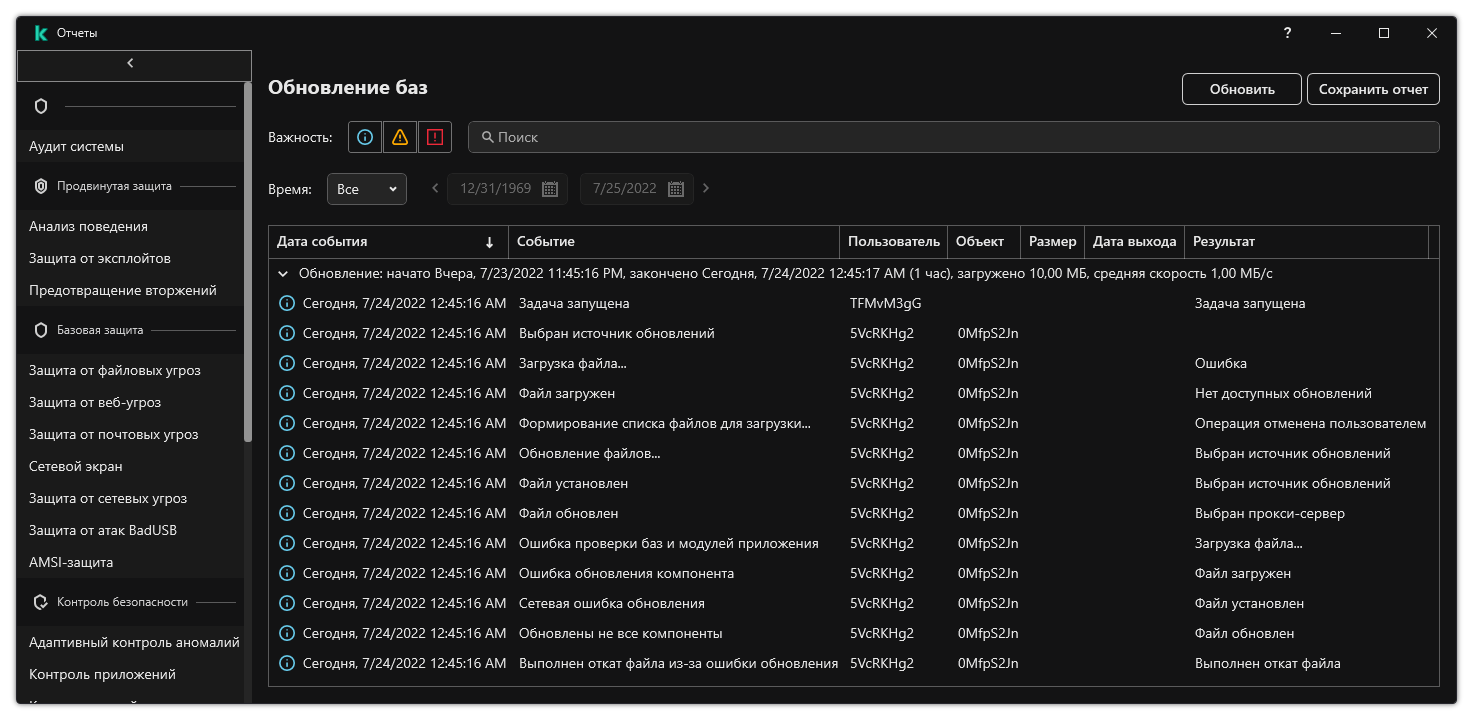Click the previous date range arrow
Image resolution: width=1473 pixels, height=720 pixels.
point(435,188)
